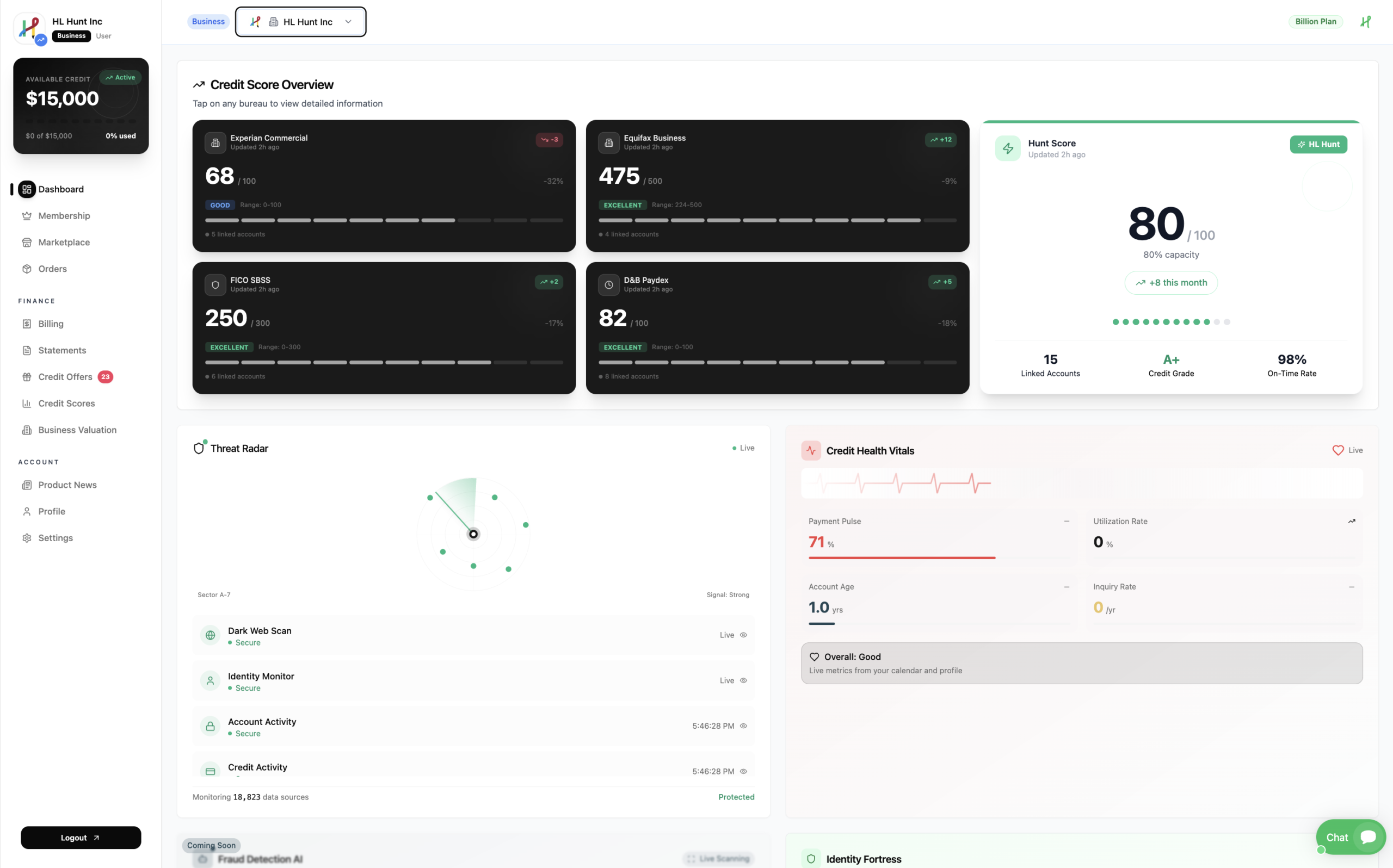The height and width of the screenshot is (868, 1393).
Task: Click the Threat Radar shield icon
Action: click(199, 448)
